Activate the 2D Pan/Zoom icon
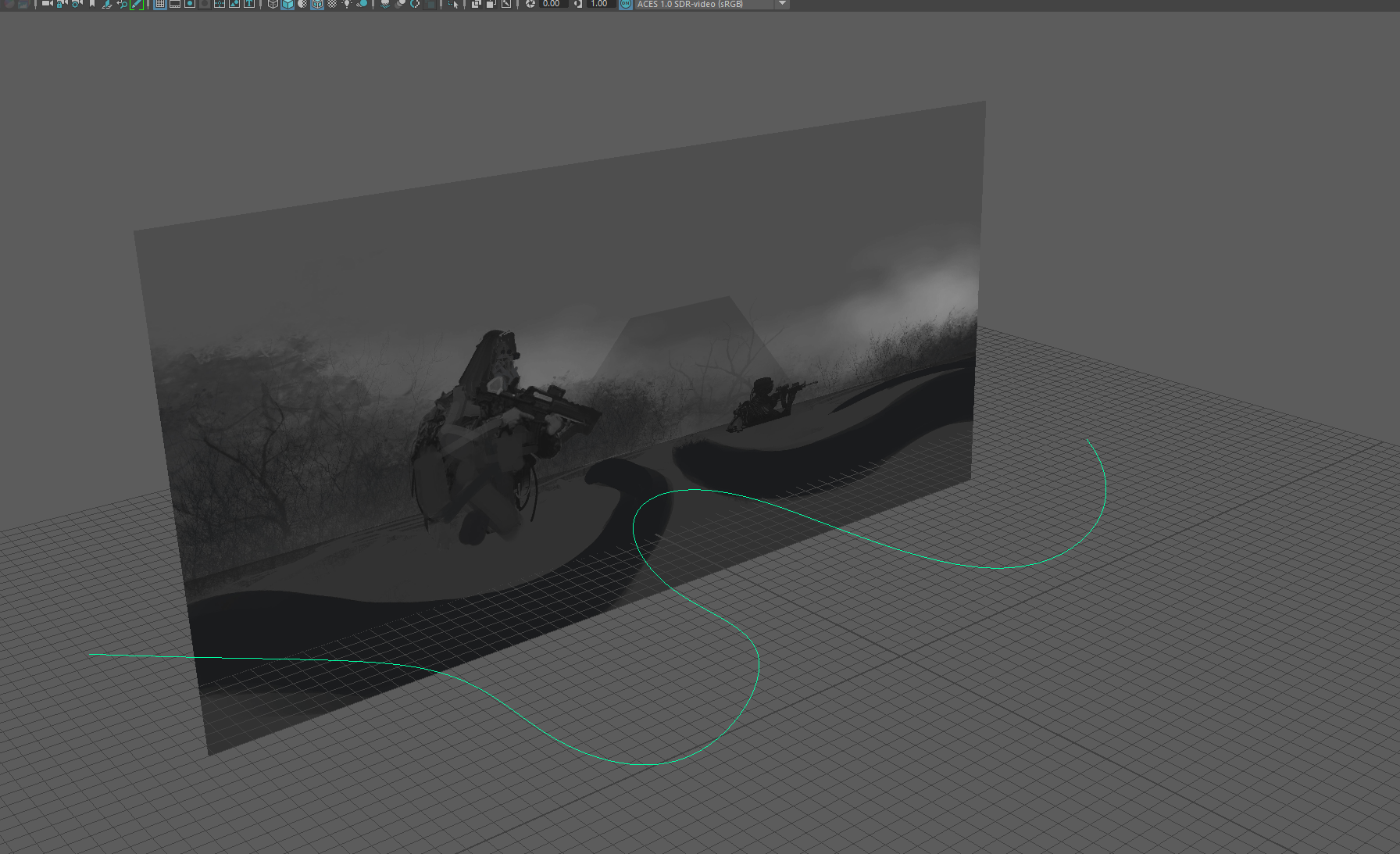Screen dimensions: 1400x854 click(121, 4)
